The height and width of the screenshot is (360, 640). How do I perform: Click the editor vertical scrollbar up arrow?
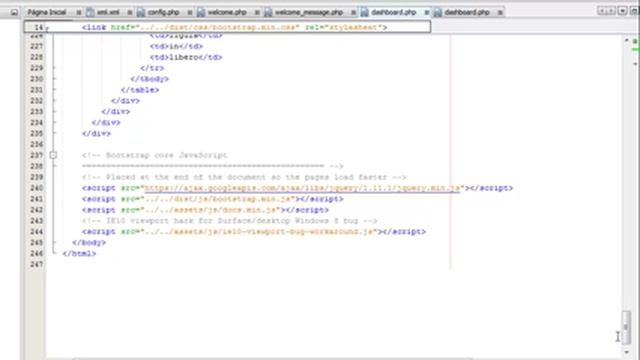tap(627, 40)
